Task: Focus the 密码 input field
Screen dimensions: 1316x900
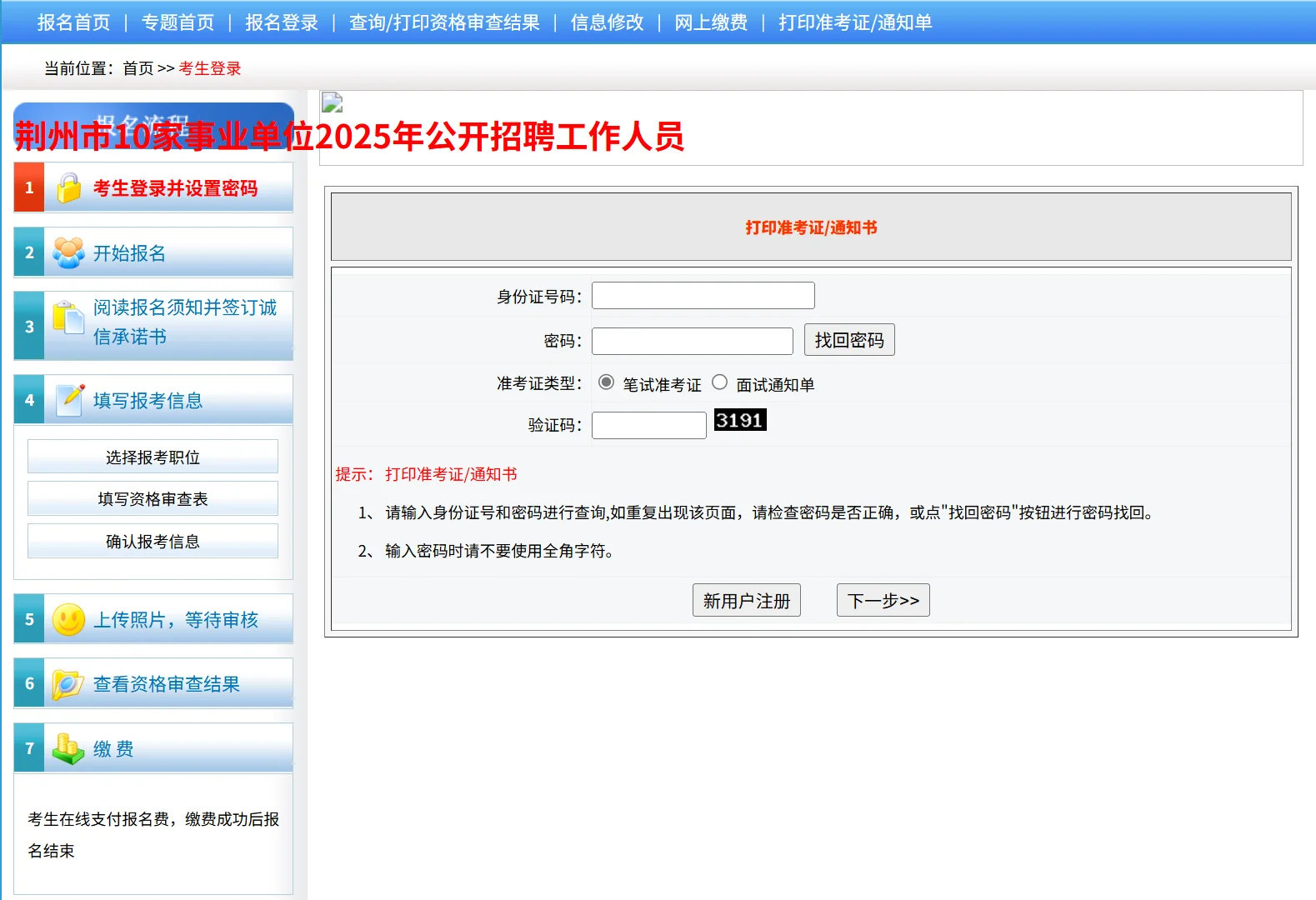Action: tap(693, 341)
